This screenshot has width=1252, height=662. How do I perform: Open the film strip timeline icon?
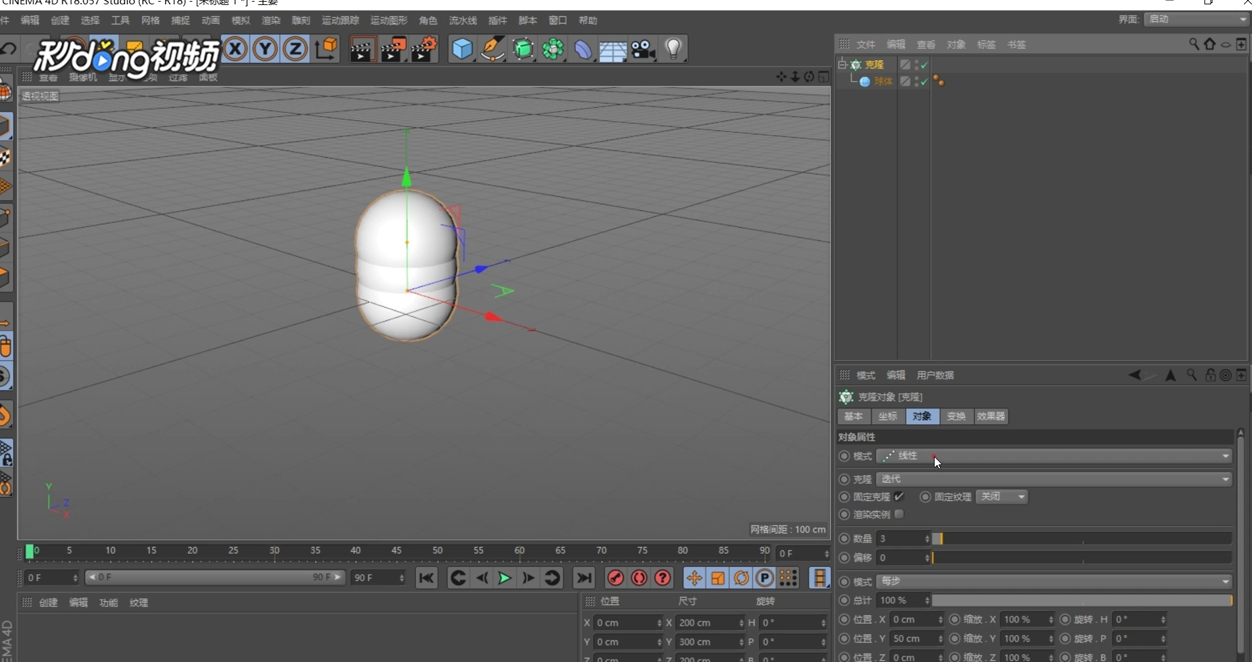point(819,578)
